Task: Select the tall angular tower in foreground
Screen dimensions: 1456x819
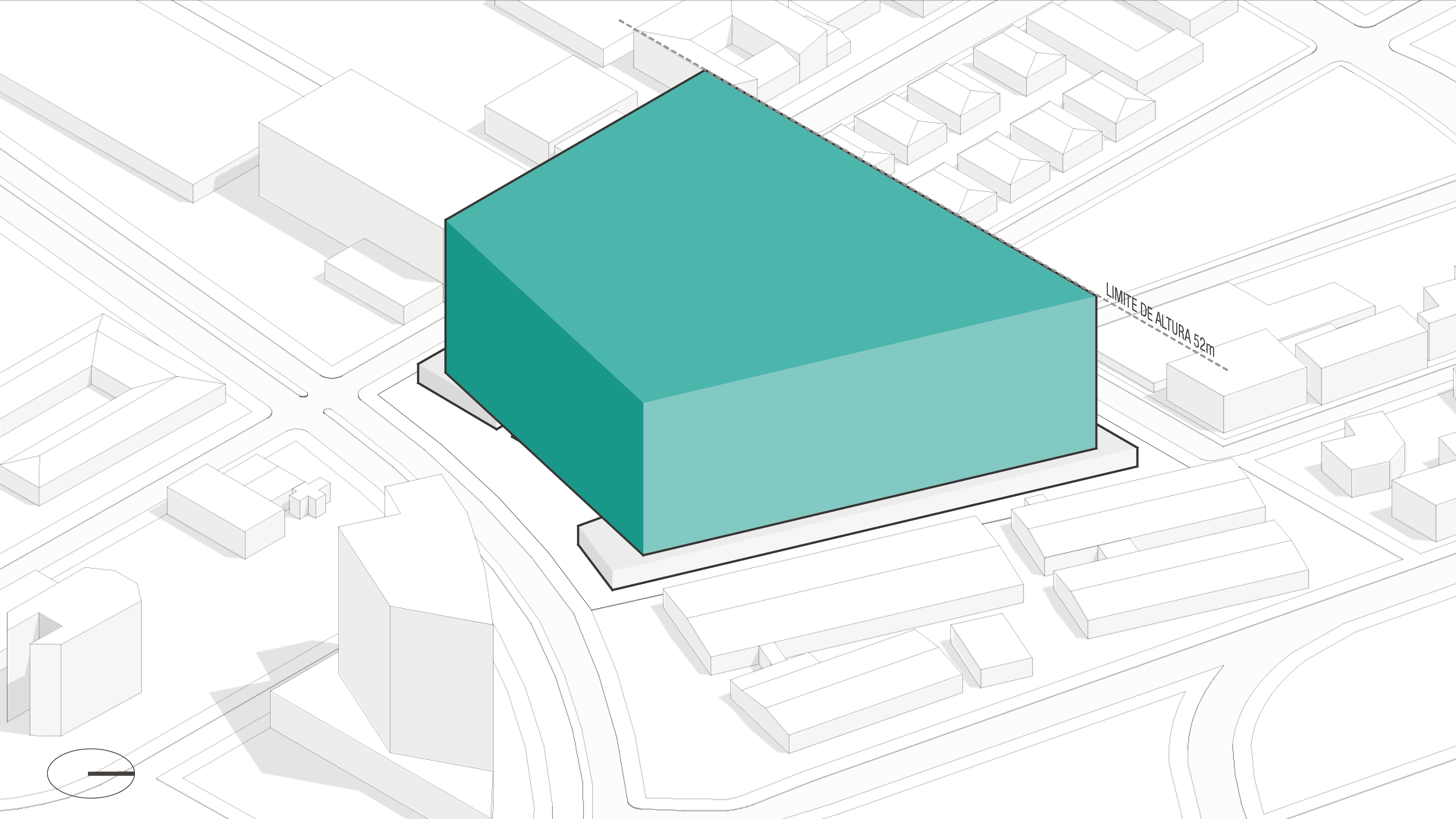Action: 418,622
